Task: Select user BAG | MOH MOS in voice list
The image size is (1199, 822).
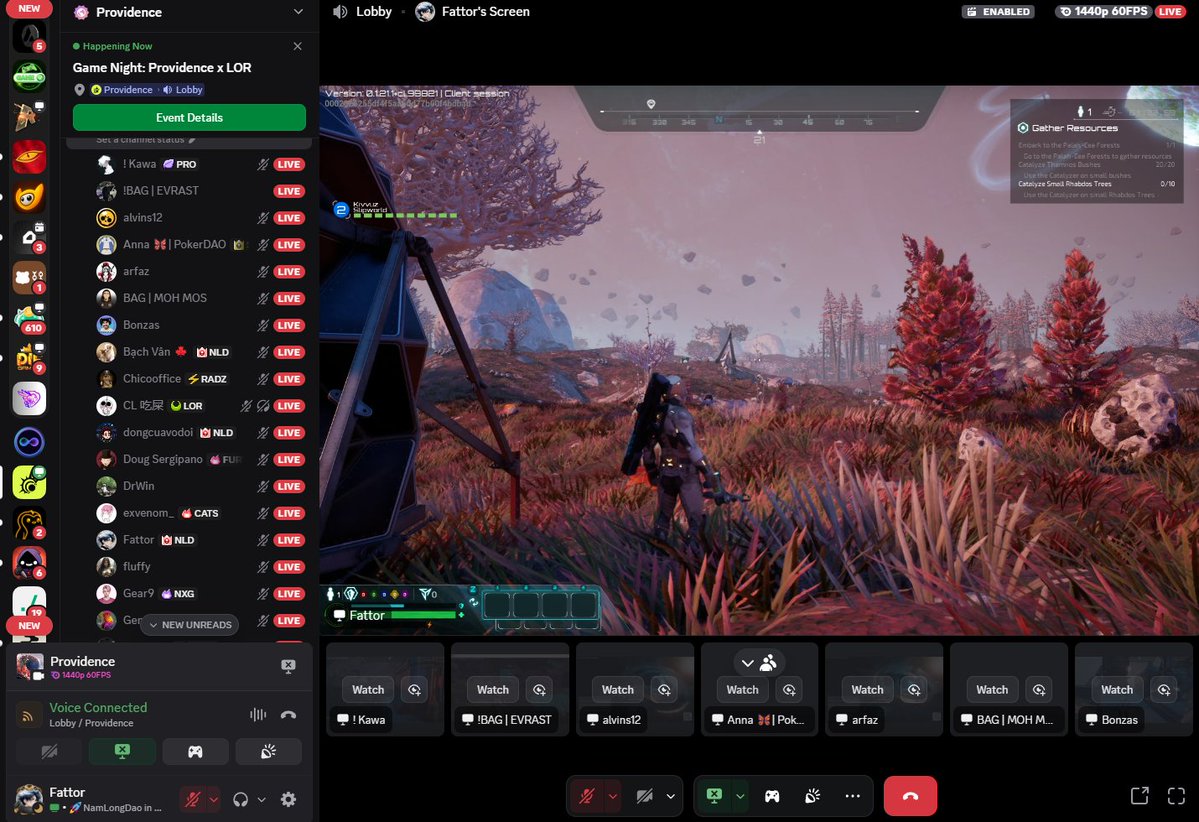Action: pyautogui.click(x=165, y=297)
